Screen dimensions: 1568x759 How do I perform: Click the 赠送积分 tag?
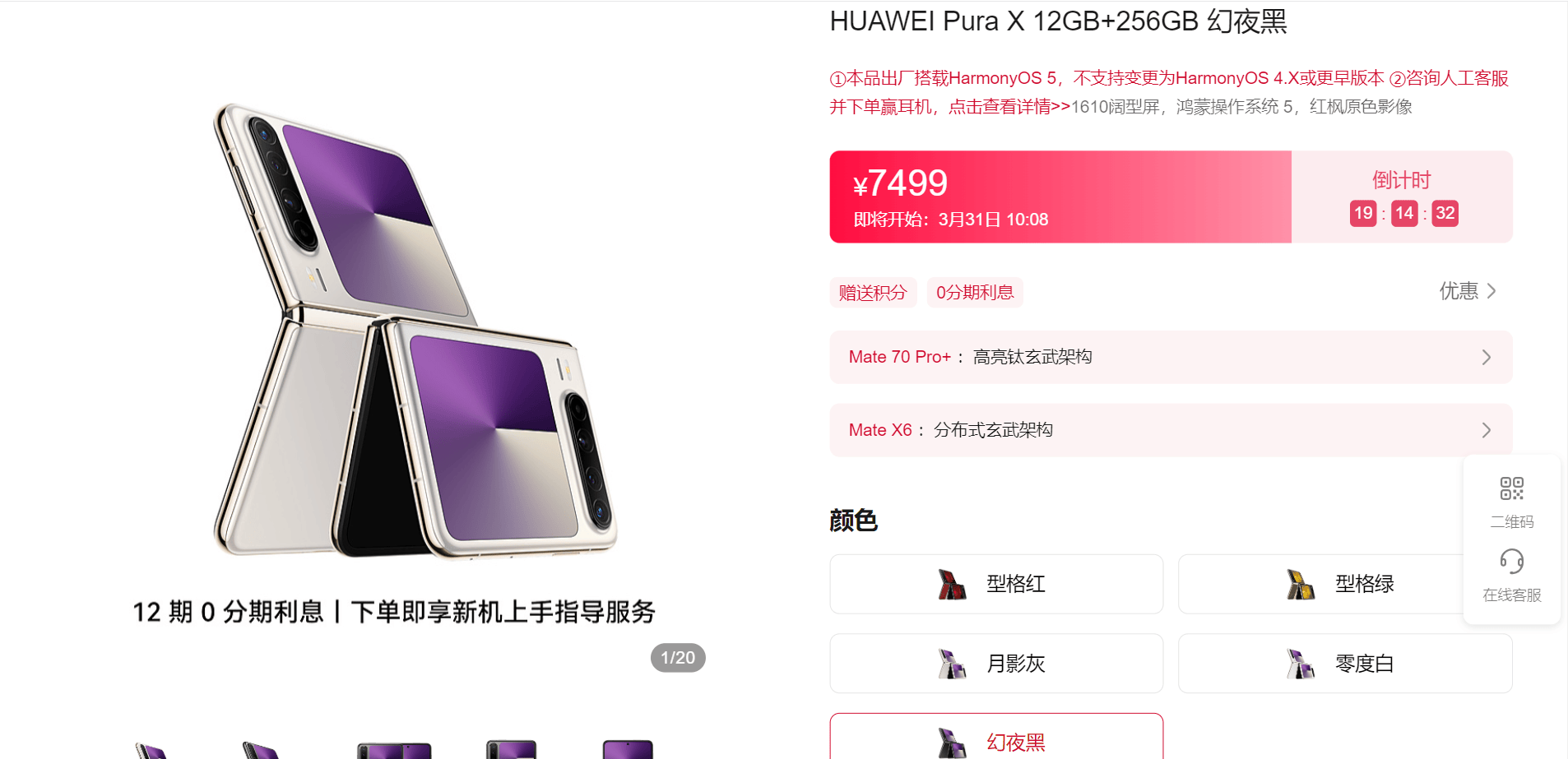point(873,293)
